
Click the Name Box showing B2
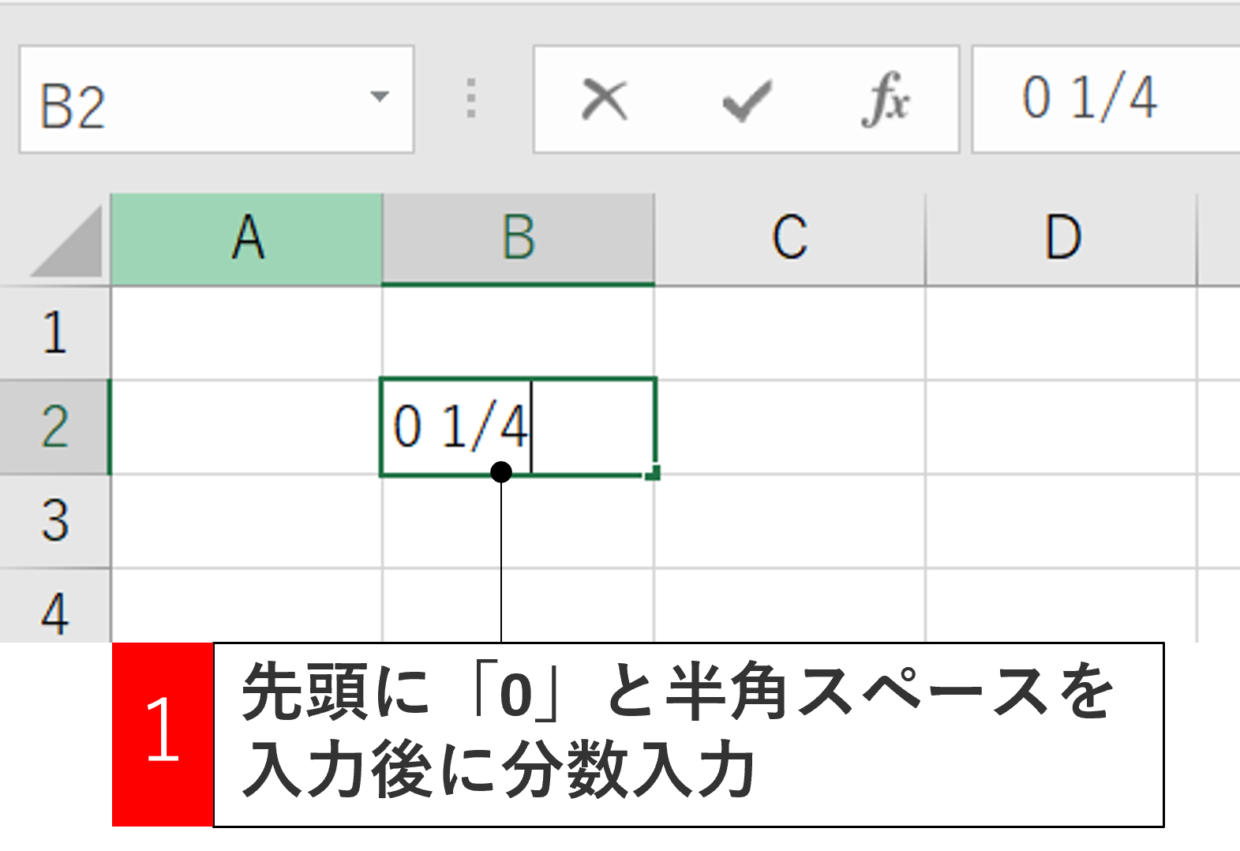point(216,100)
